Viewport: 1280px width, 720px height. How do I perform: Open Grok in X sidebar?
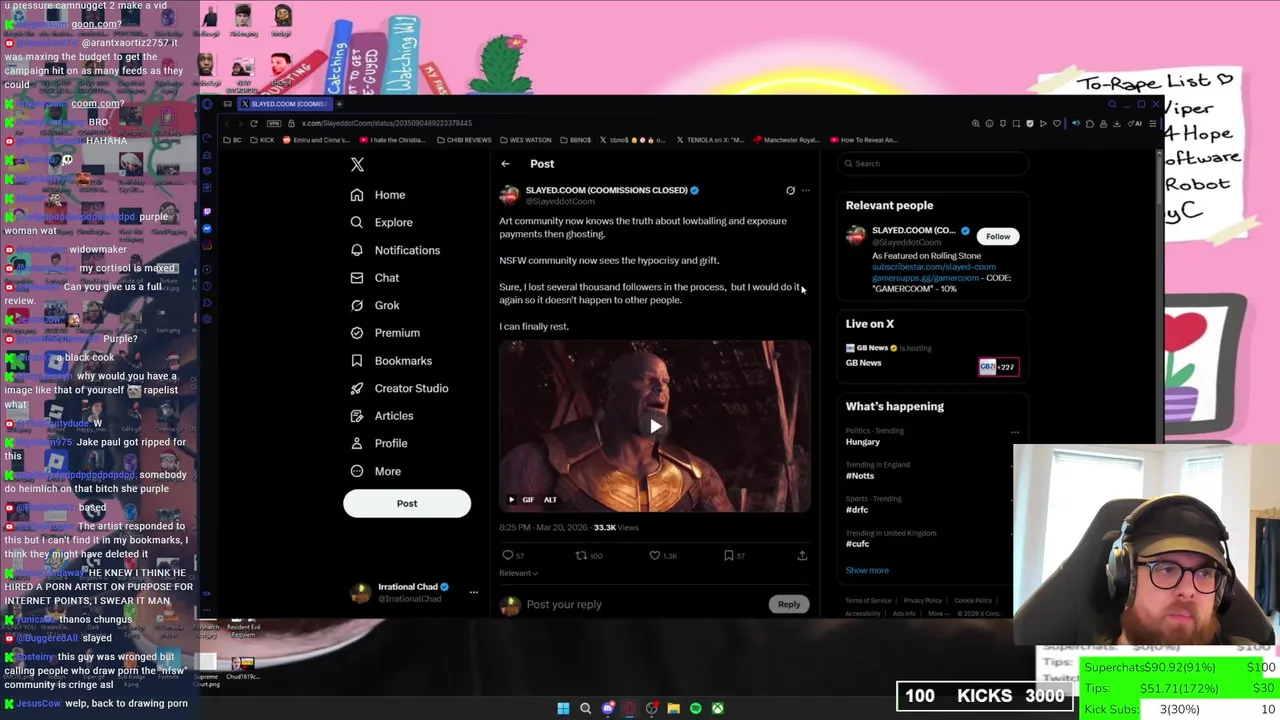pos(375,305)
